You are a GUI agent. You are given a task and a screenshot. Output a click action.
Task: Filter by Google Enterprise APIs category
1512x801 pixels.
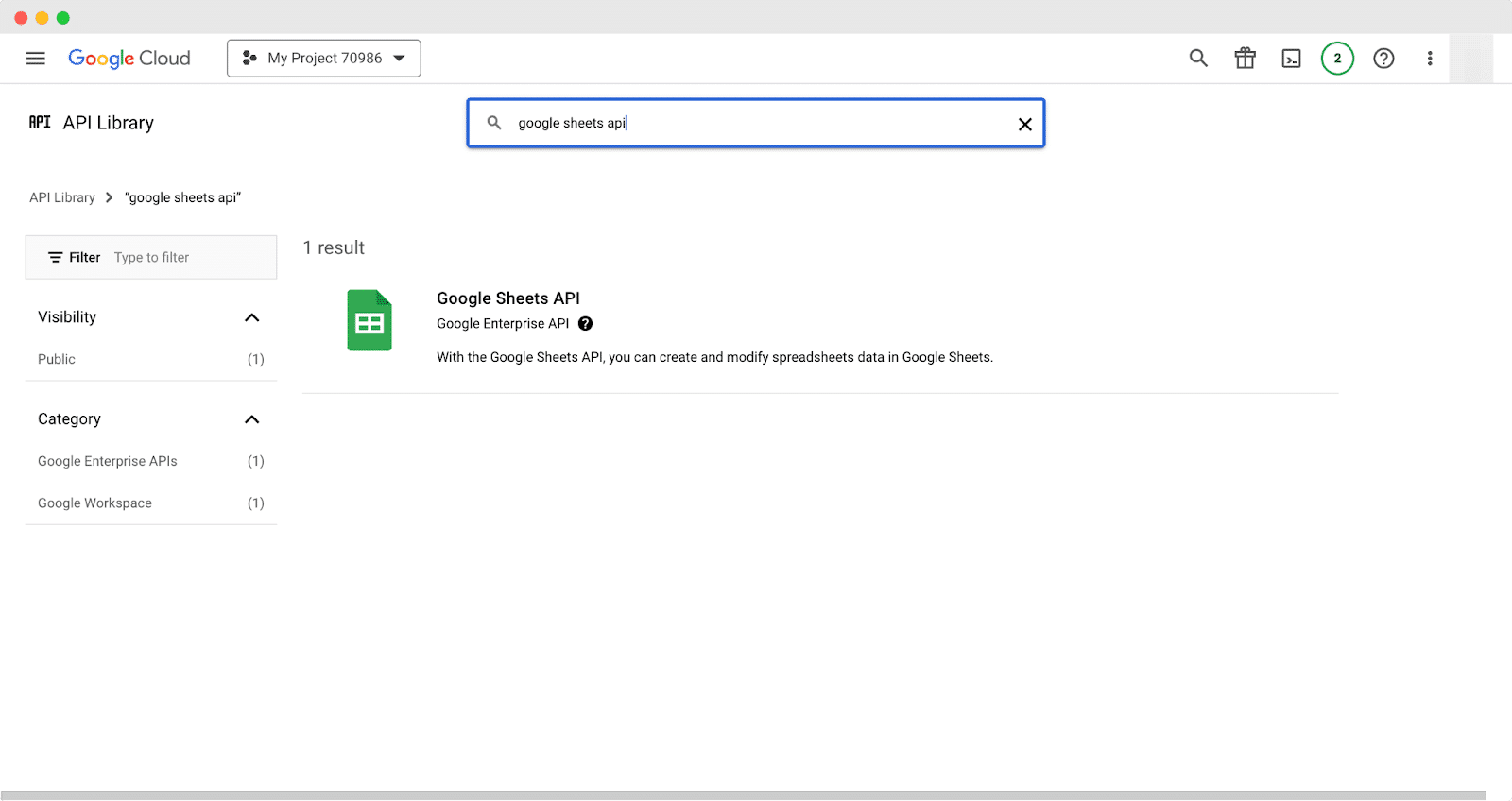151,461
